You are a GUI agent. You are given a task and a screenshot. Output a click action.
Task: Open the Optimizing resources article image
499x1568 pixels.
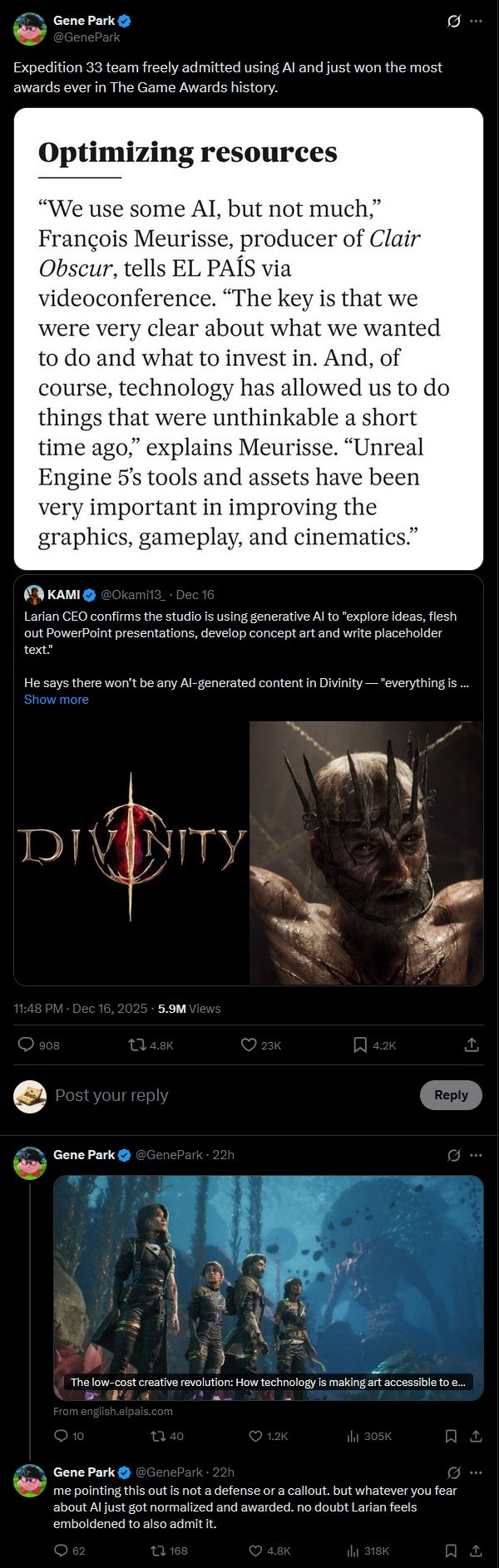pos(249,338)
